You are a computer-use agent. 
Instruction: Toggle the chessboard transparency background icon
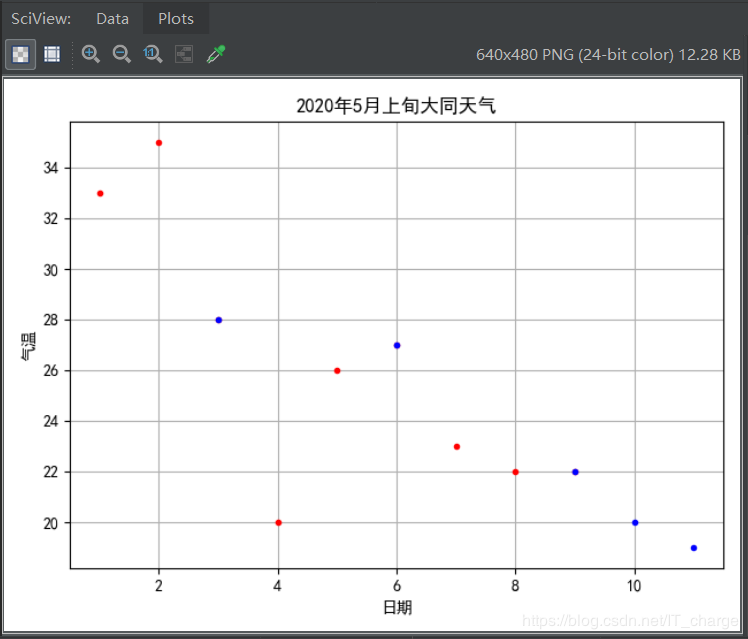tap(20, 54)
